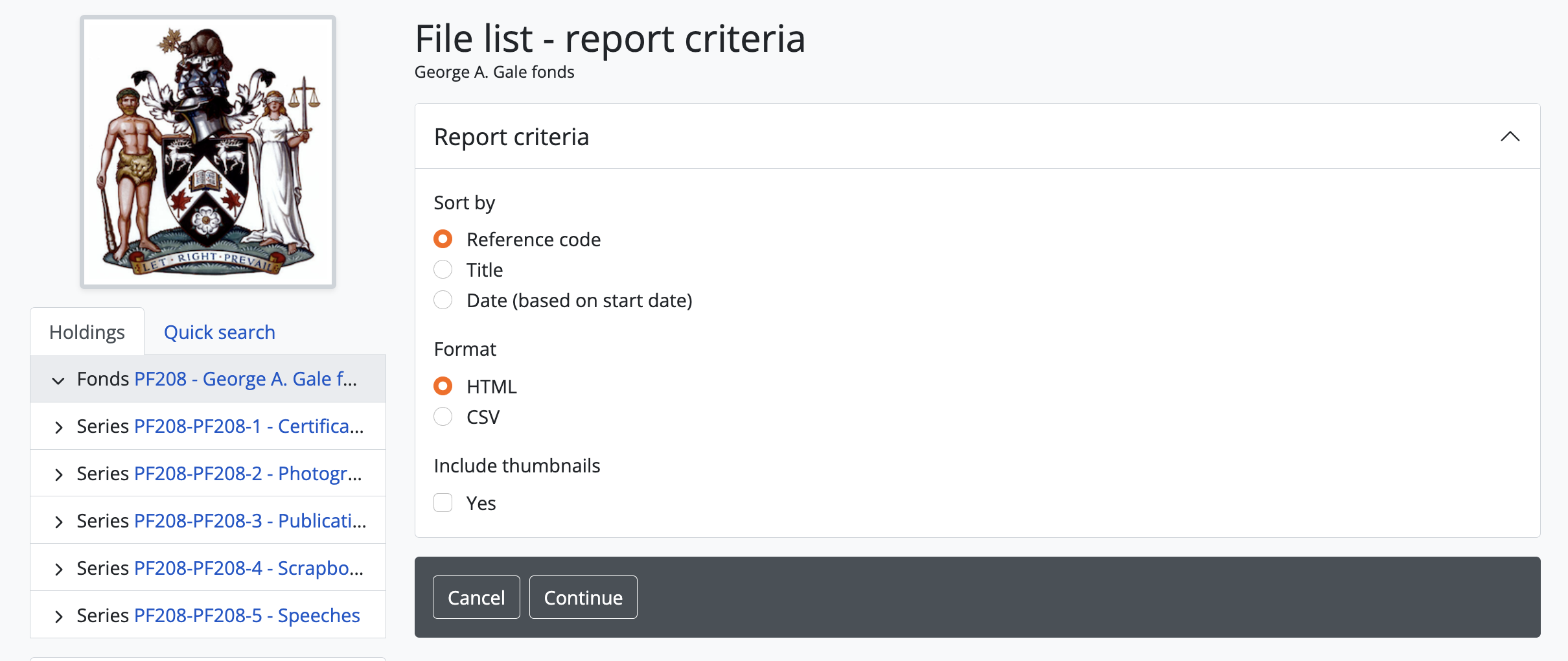Click the coat of arms logo image
The image size is (1568, 661).
pos(207,152)
